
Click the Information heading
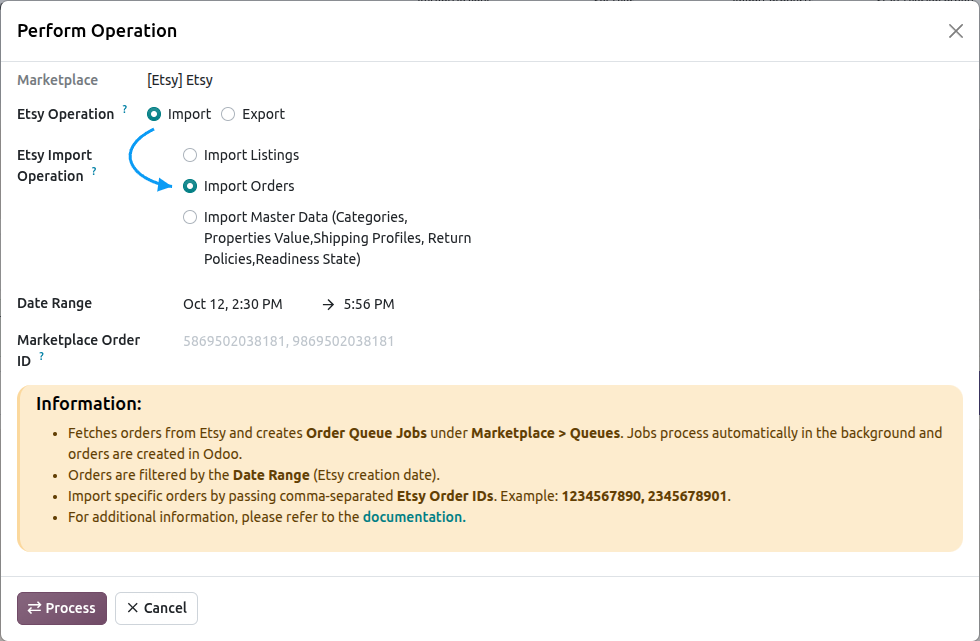pyautogui.click(x=89, y=404)
